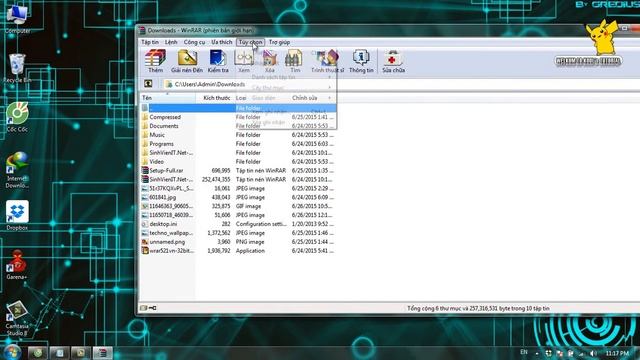
Task: Select the Music folder row
Action: click(238, 135)
